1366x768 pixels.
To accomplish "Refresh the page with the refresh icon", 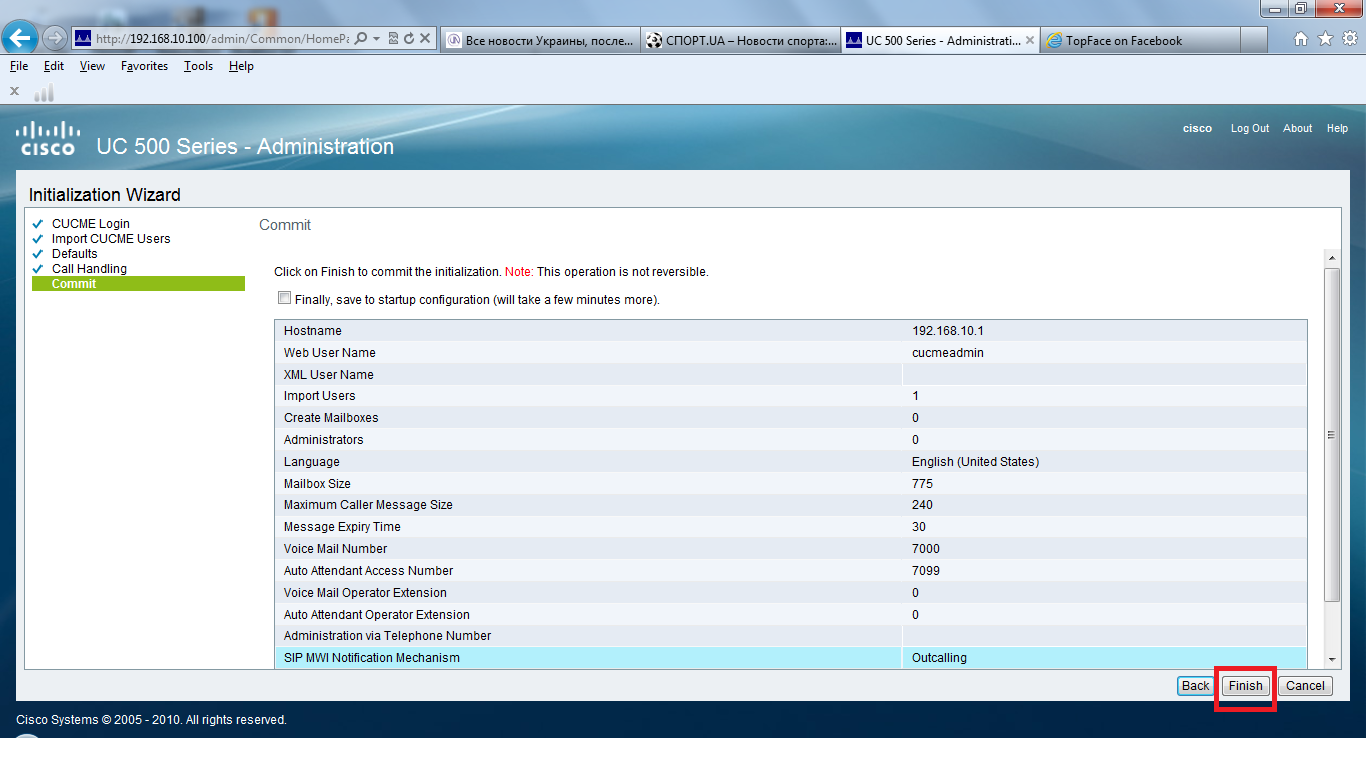I will 410,38.
